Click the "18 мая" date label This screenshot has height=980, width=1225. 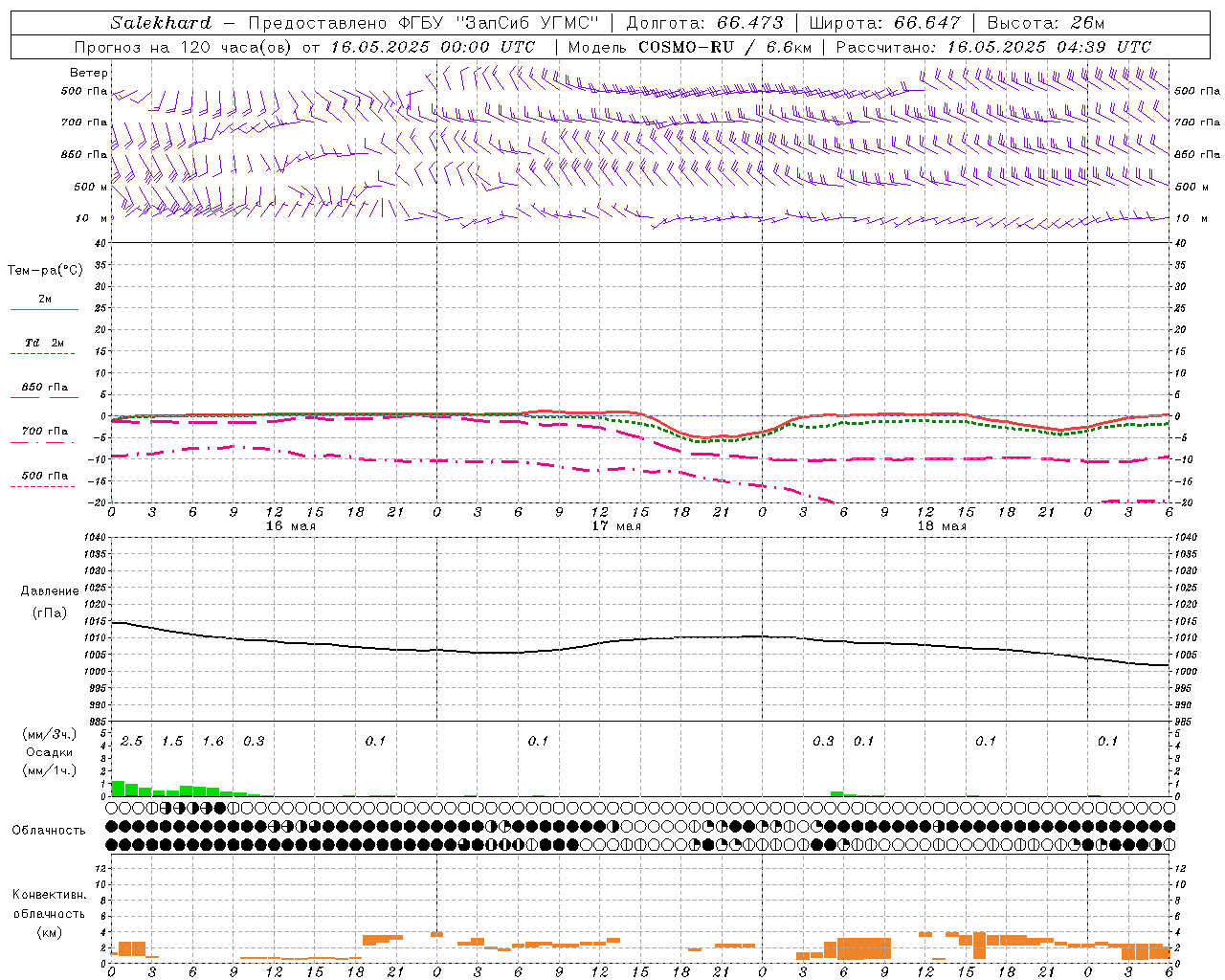pos(942,526)
